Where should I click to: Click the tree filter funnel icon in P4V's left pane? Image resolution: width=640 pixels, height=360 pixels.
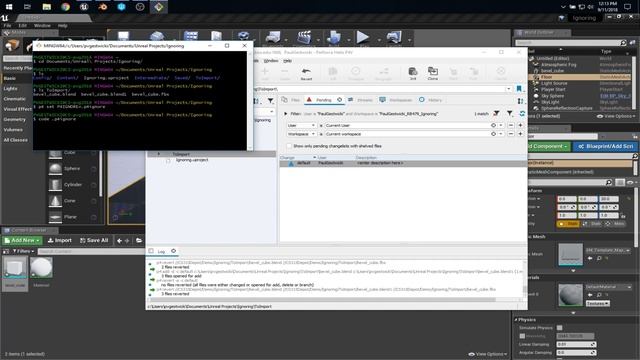271,100
